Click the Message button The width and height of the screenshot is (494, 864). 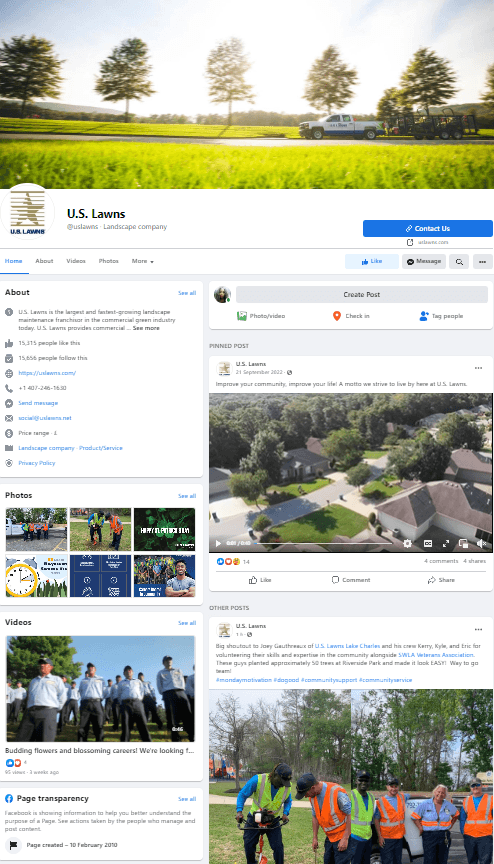pos(424,261)
